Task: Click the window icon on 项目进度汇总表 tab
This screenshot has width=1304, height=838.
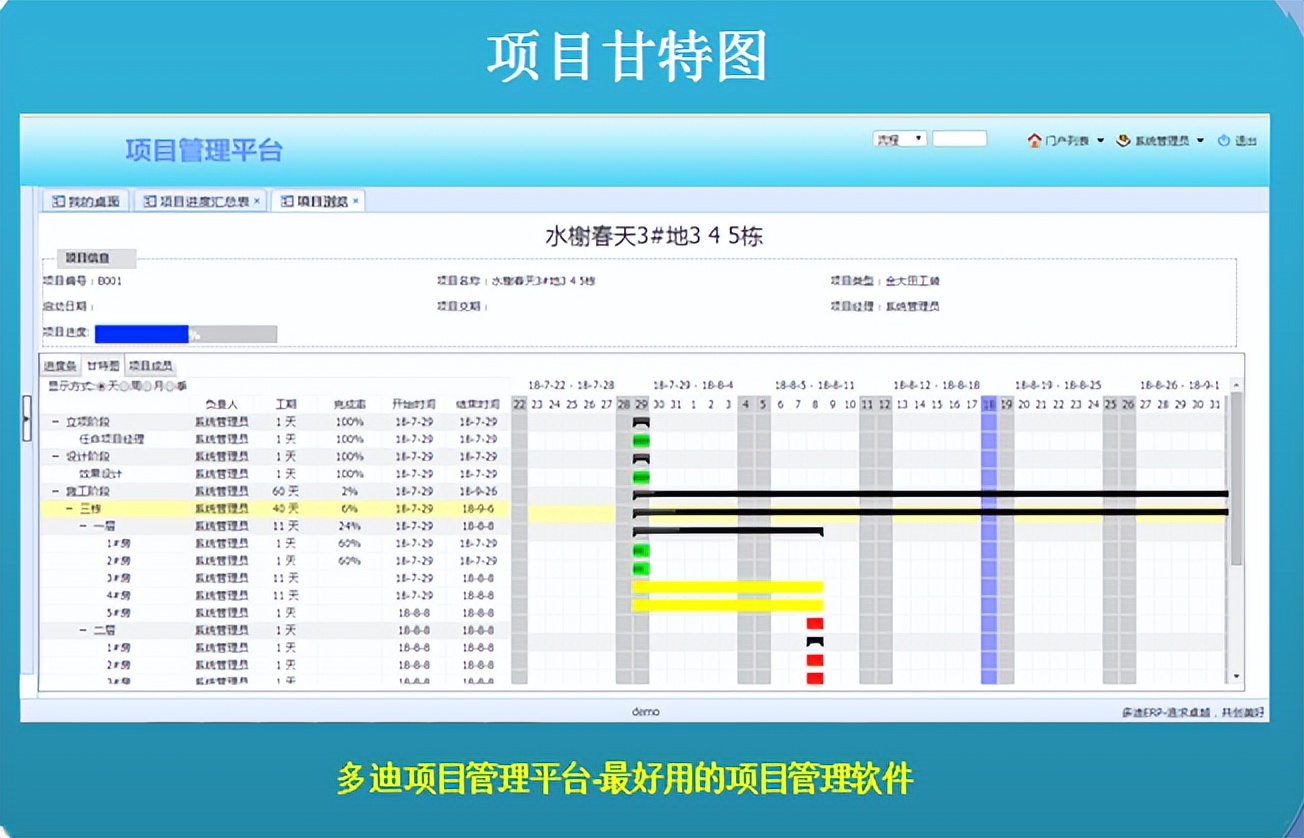Action: [x=150, y=200]
